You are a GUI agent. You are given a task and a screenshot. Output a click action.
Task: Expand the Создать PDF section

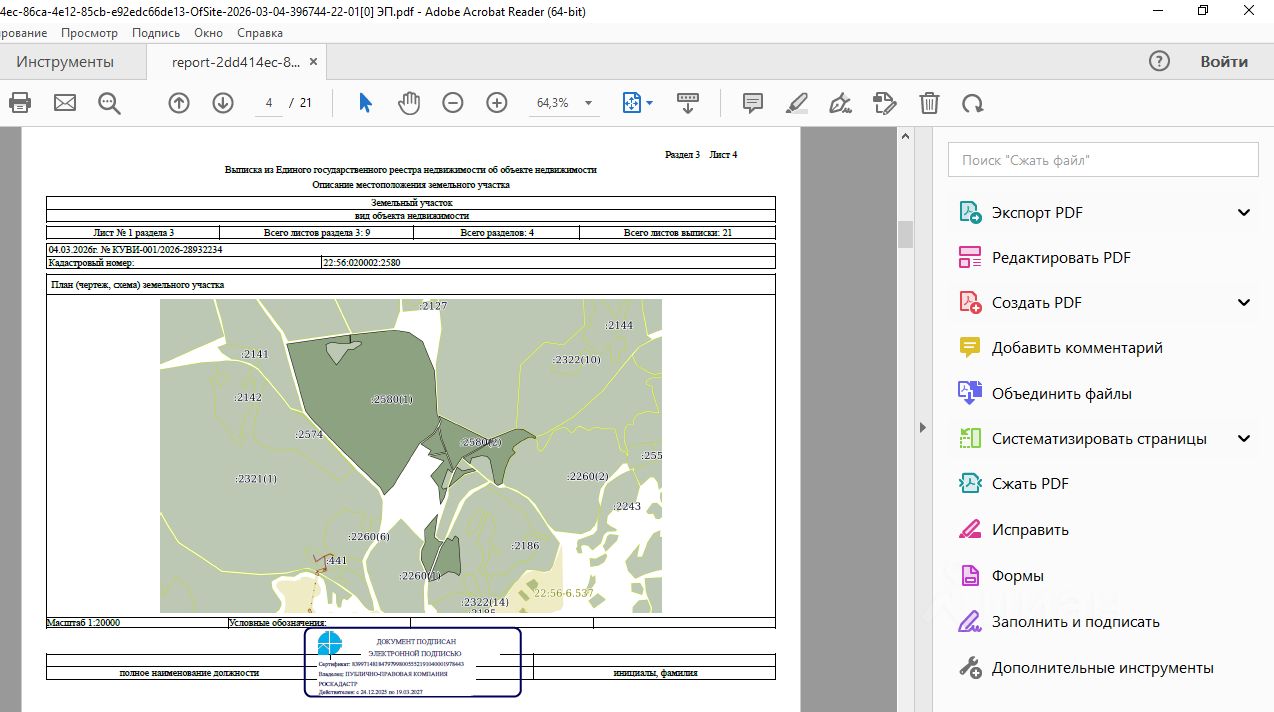click(x=1244, y=303)
